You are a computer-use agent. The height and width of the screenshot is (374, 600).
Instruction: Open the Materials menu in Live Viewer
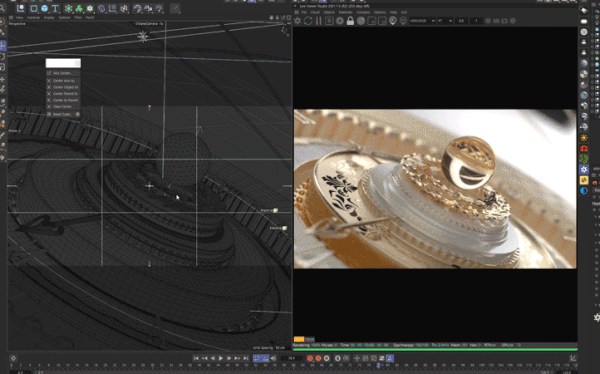(x=345, y=12)
